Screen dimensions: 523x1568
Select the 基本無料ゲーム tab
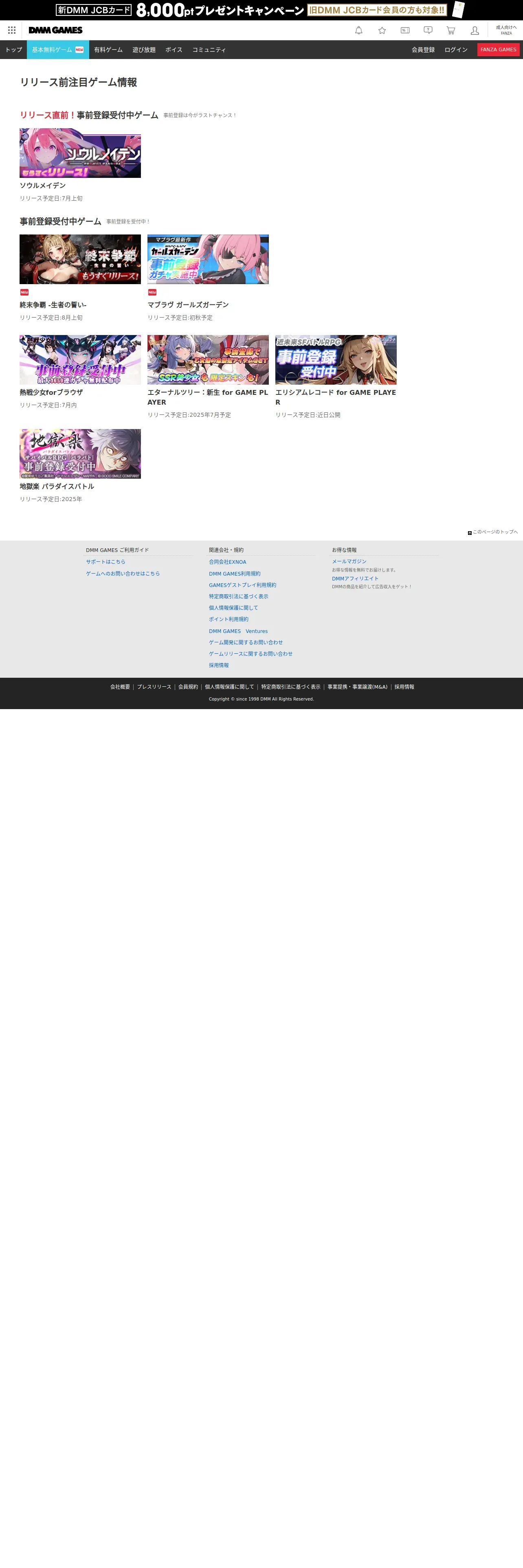tap(58, 50)
